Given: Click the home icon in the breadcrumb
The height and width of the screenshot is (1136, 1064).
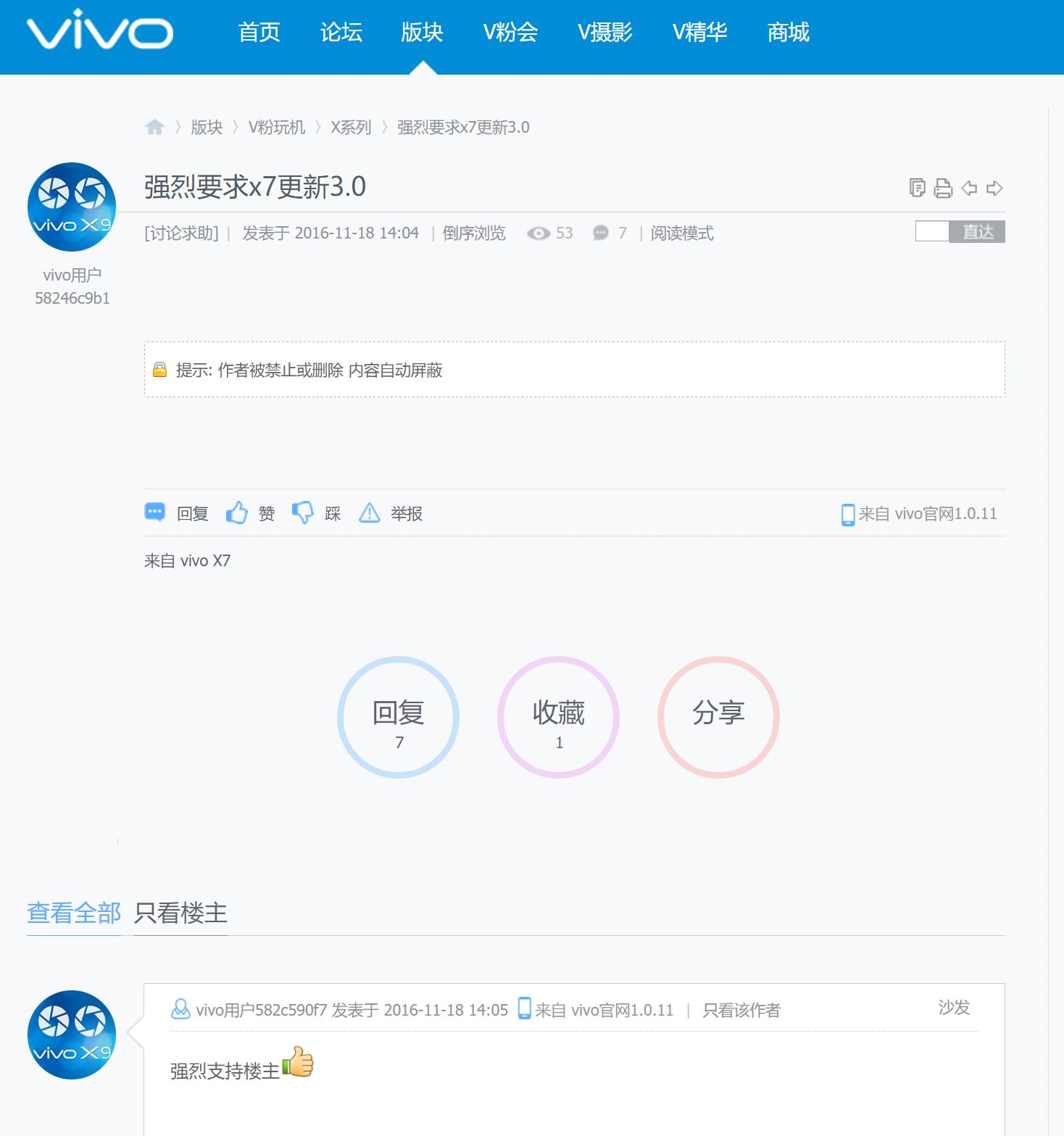Looking at the screenshot, I should (156, 127).
